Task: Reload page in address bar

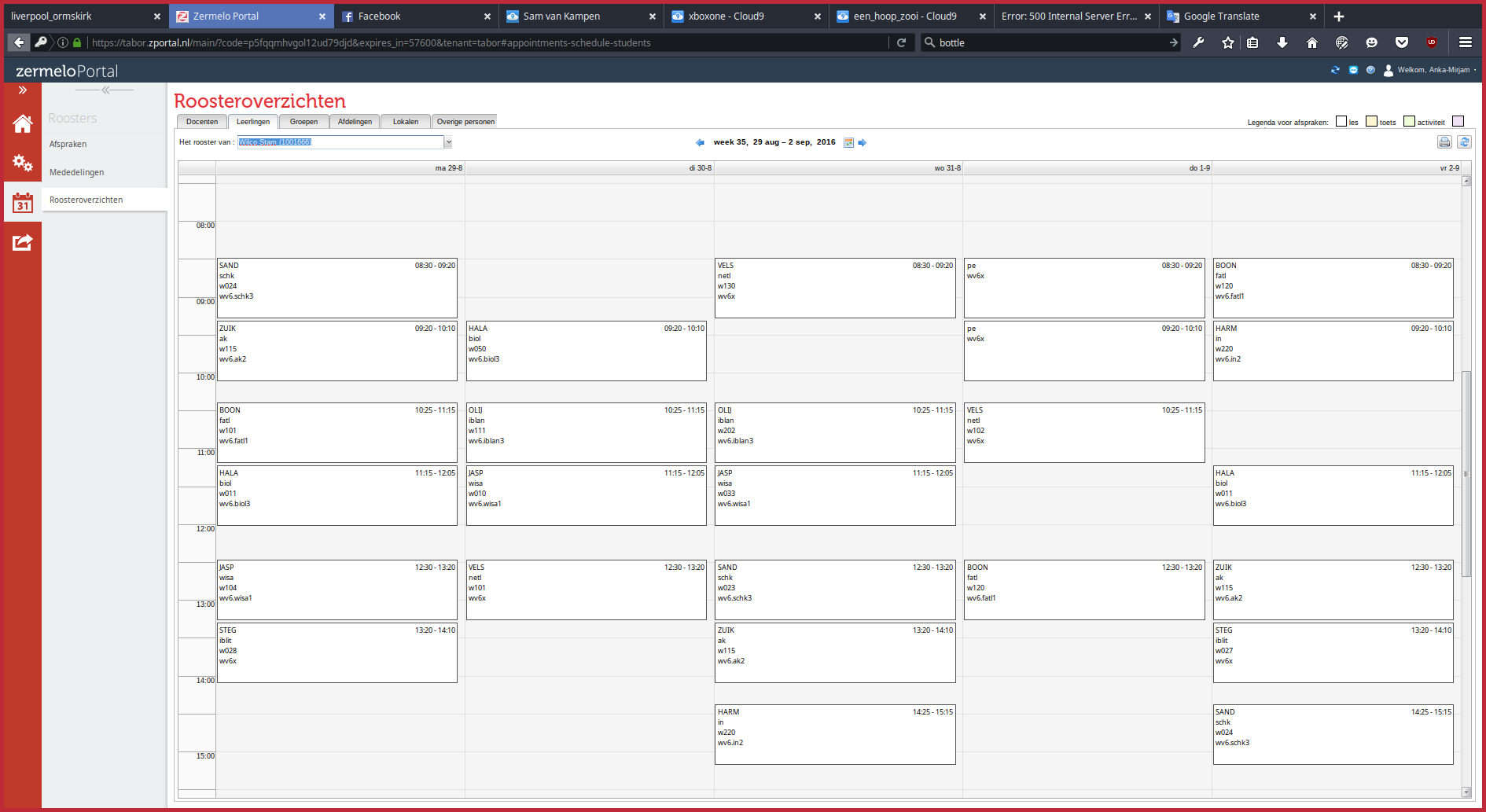Action: [902, 42]
